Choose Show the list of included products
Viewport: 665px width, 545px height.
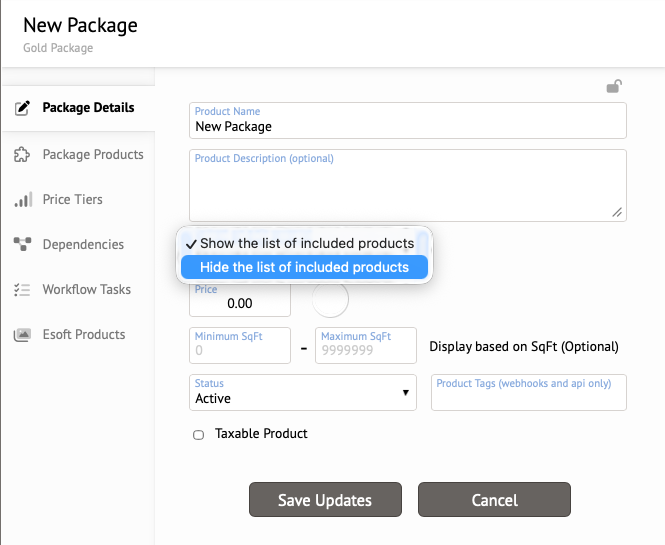(305, 243)
